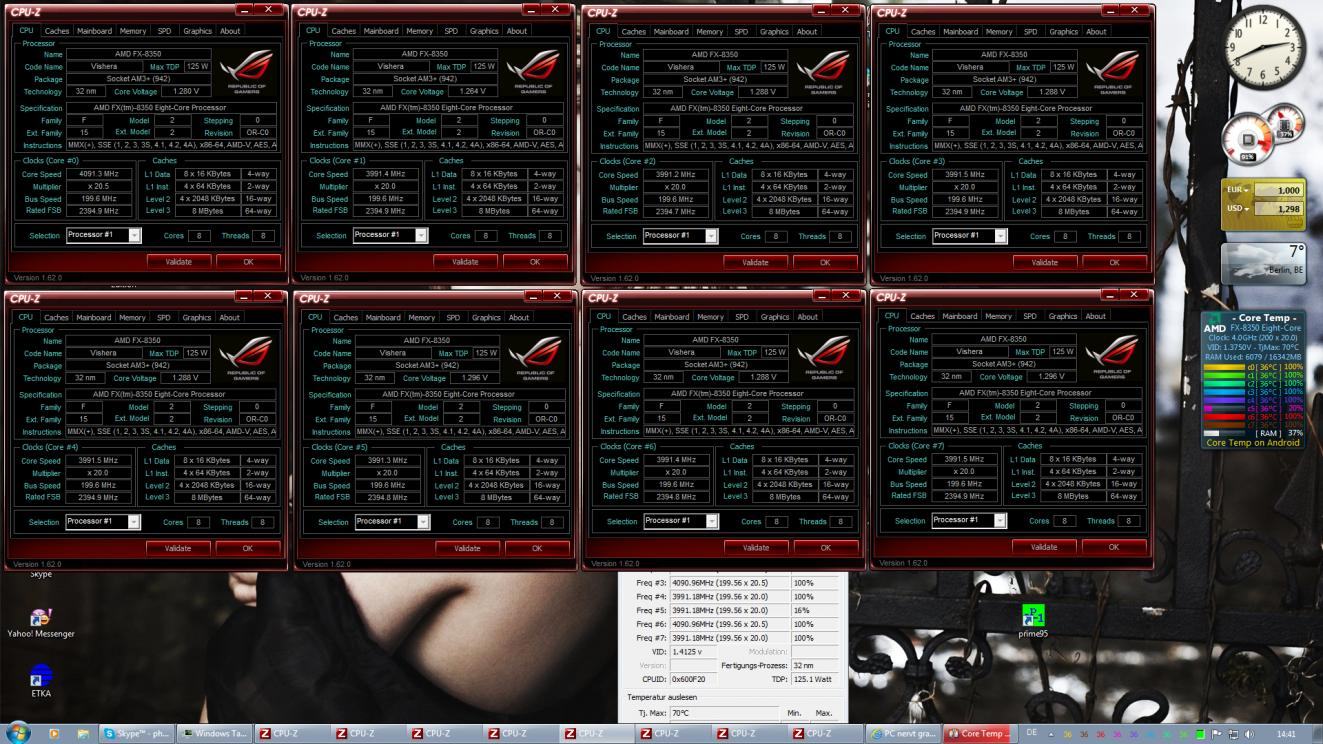Click Validate in Core #6 CPU-Z window

point(756,547)
